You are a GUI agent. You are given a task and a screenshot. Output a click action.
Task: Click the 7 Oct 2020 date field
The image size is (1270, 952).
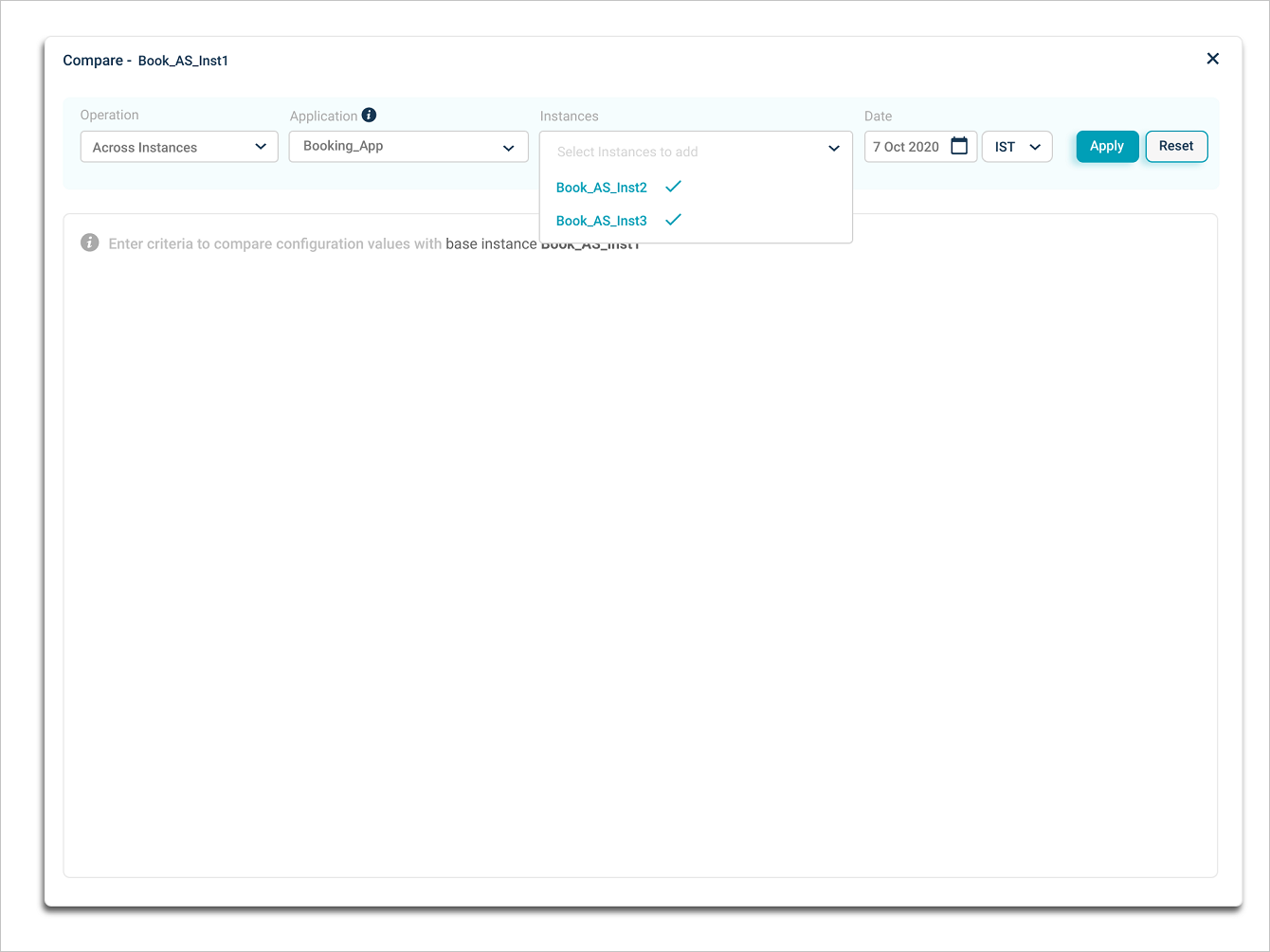tap(906, 147)
